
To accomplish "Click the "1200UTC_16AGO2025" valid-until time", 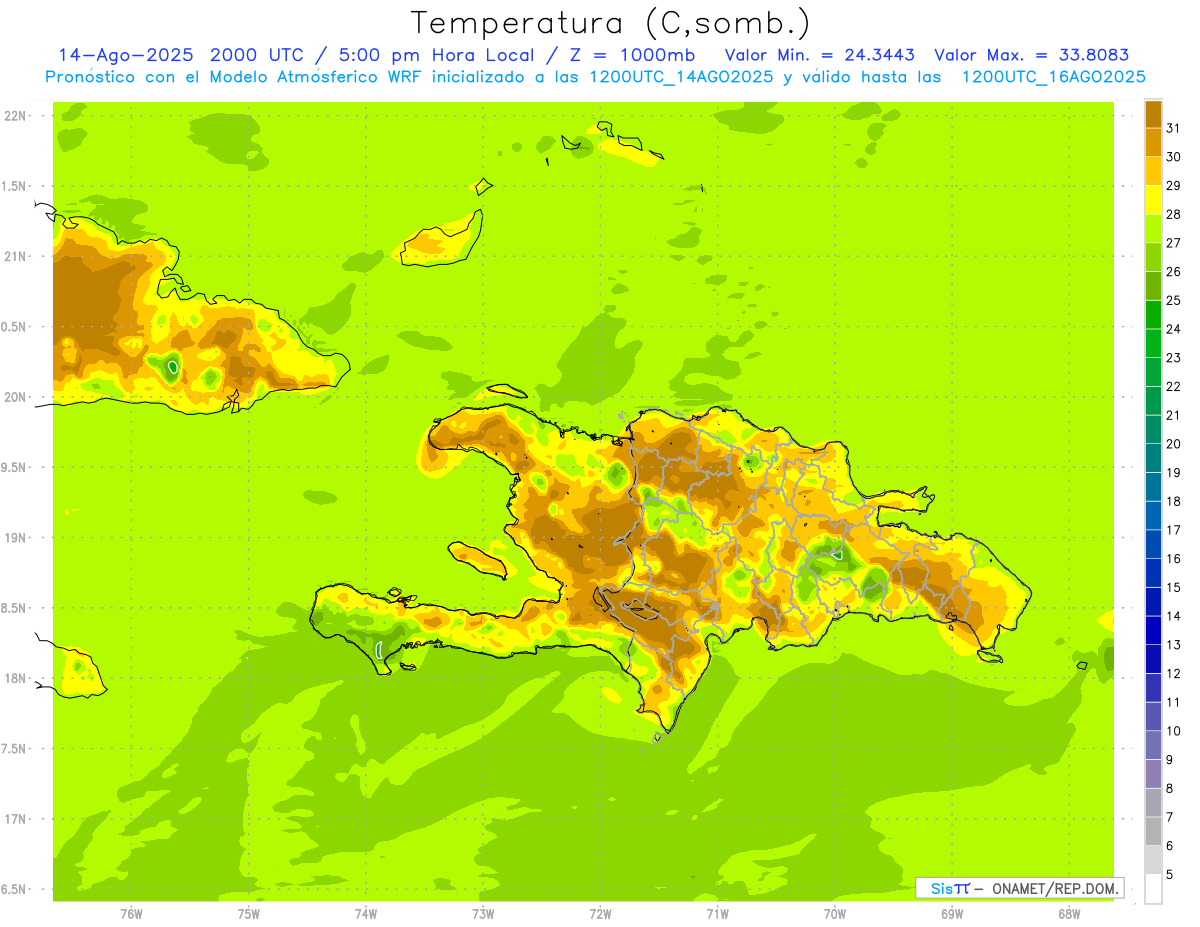I will point(1053,77).
